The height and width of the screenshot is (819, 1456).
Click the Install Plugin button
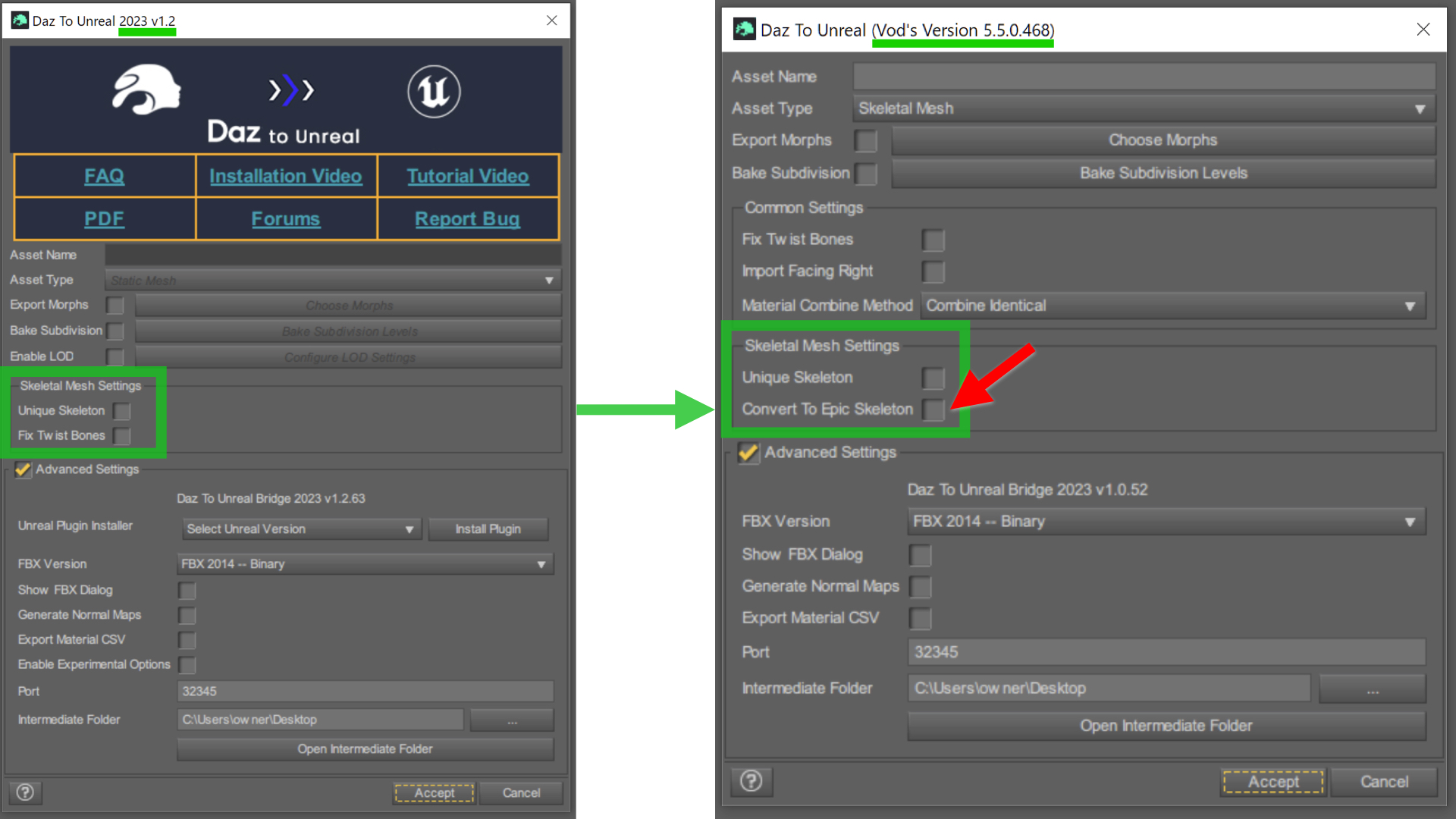click(488, 529)
